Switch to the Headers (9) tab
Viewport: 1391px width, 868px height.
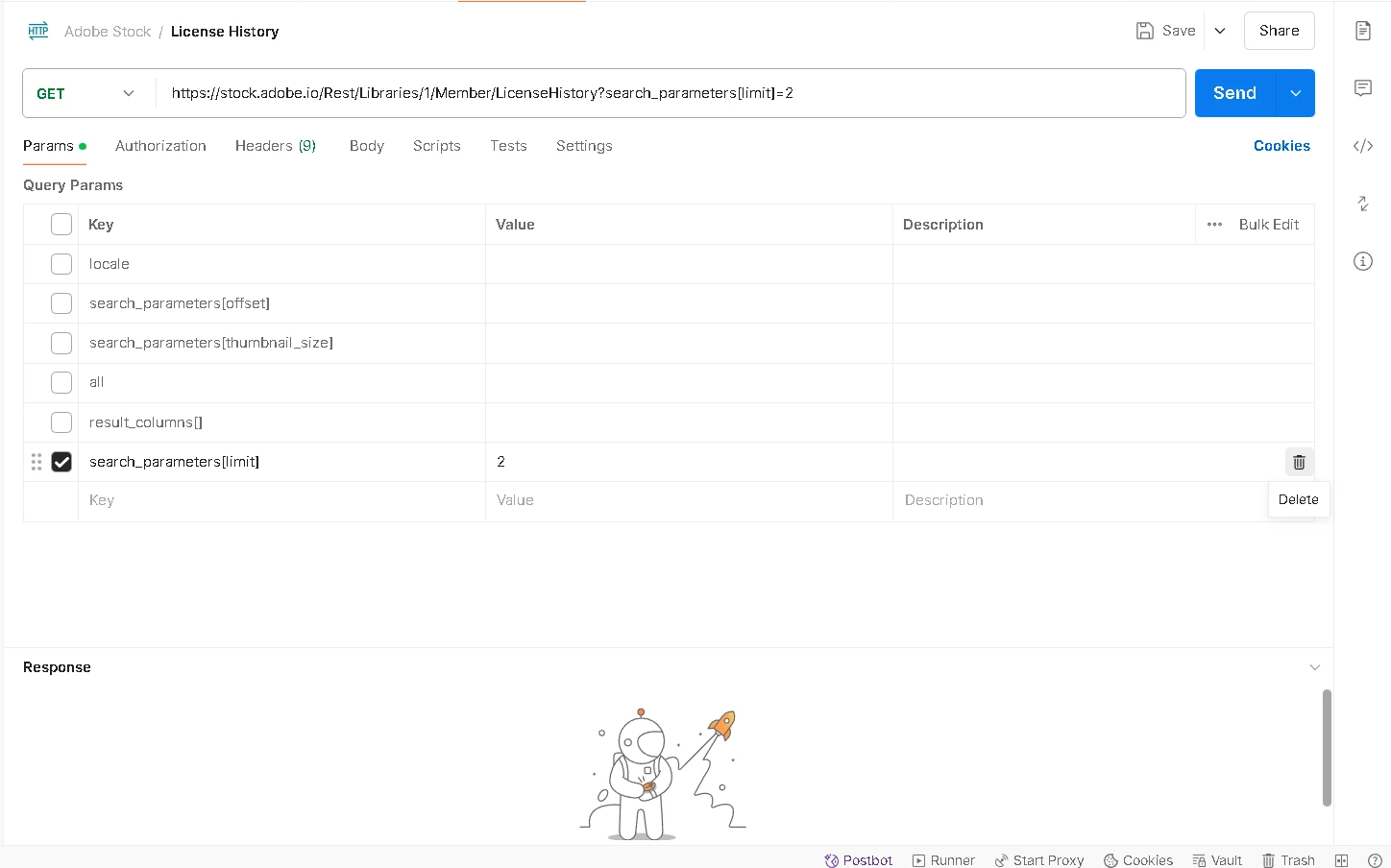click(276, 146)
